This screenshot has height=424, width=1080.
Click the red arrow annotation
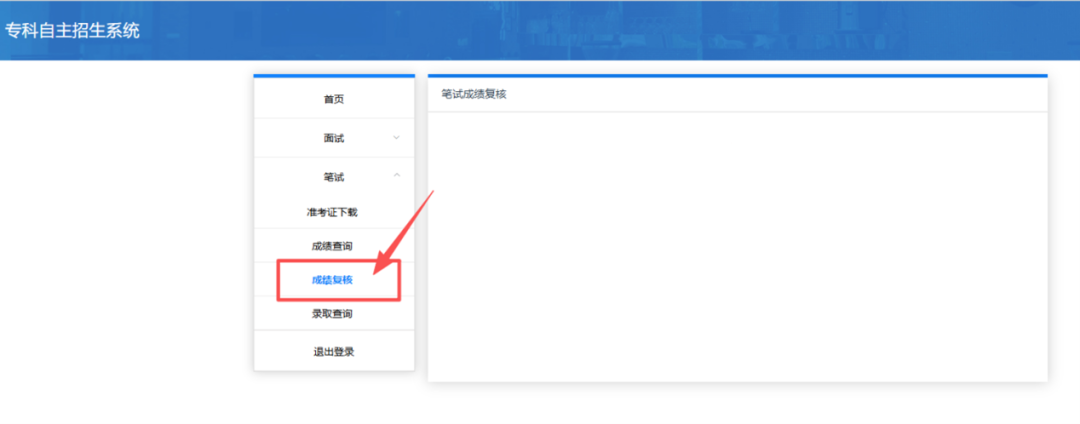click(404, 232)
